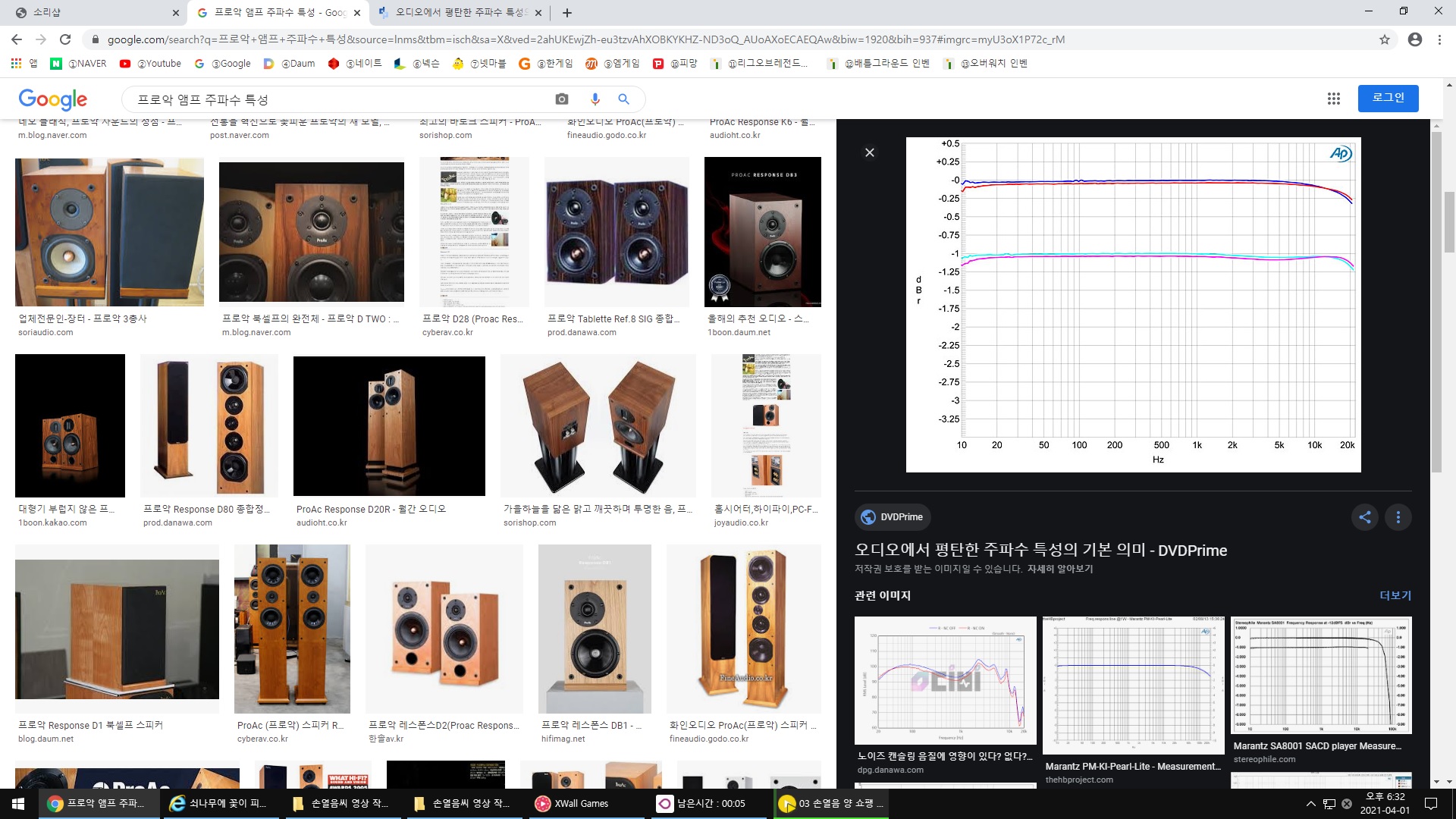Start voice search with the microphone icon
Screen dimensions: 1456x819
coord(595,99)
